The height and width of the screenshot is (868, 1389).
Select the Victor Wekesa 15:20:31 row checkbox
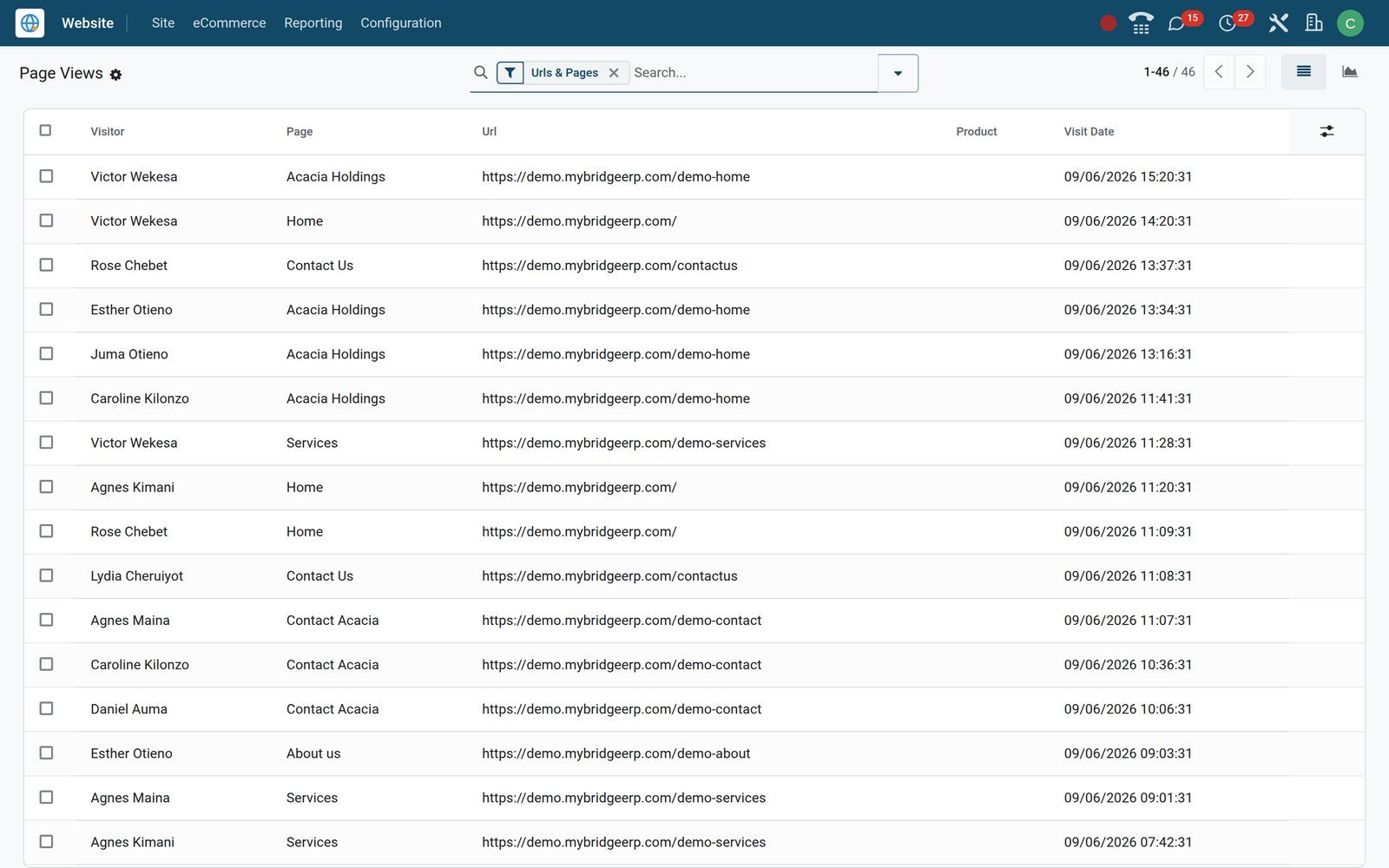[46, 176]
